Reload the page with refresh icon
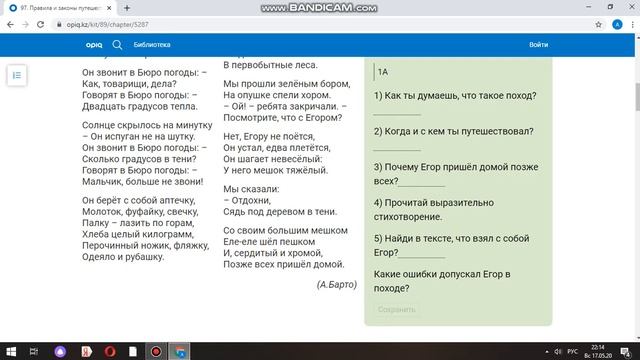The image size is (640, 360). 40,24
